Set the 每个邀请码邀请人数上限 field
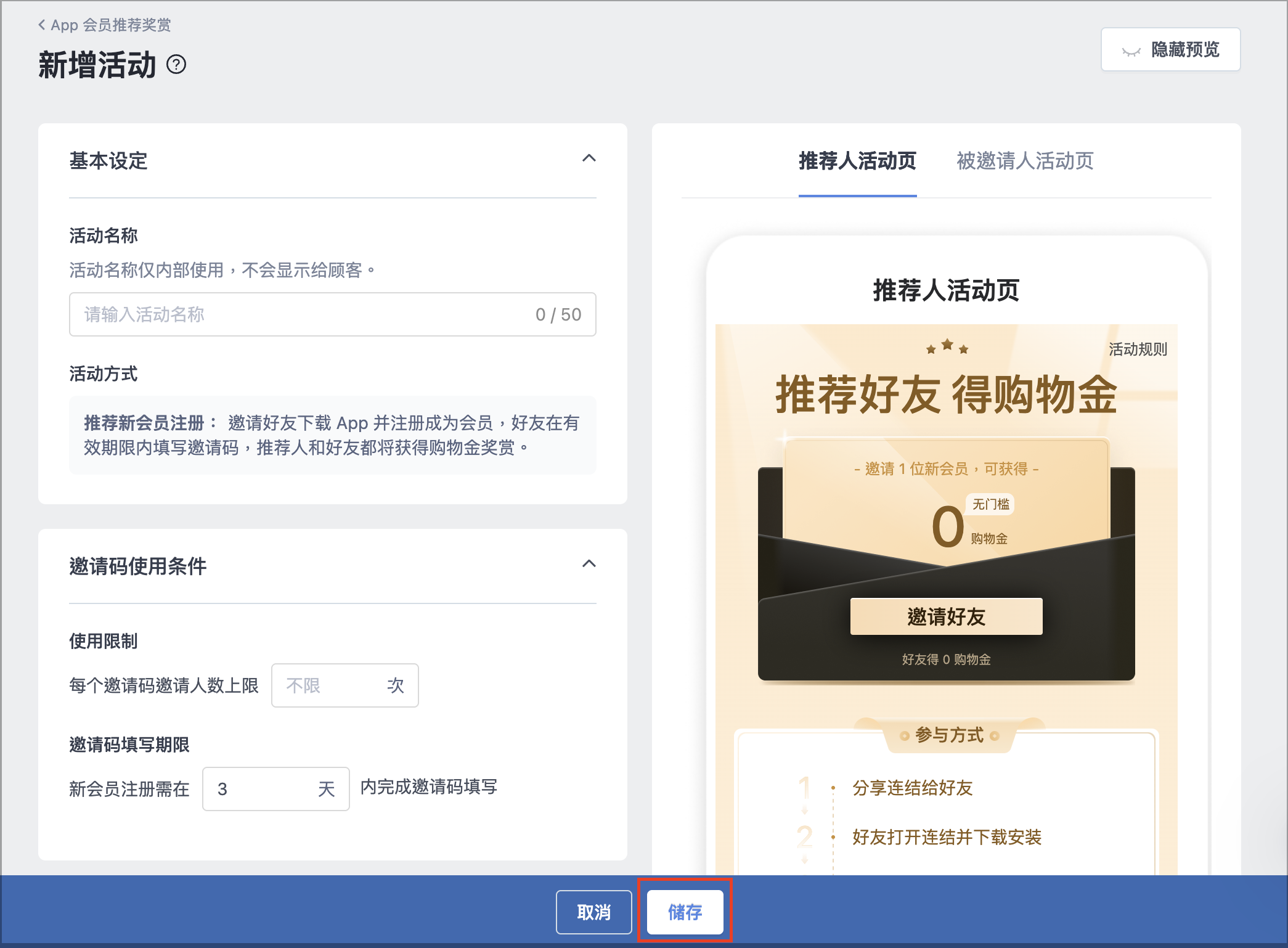1288x948 pixels. click(x=345, y=685)
